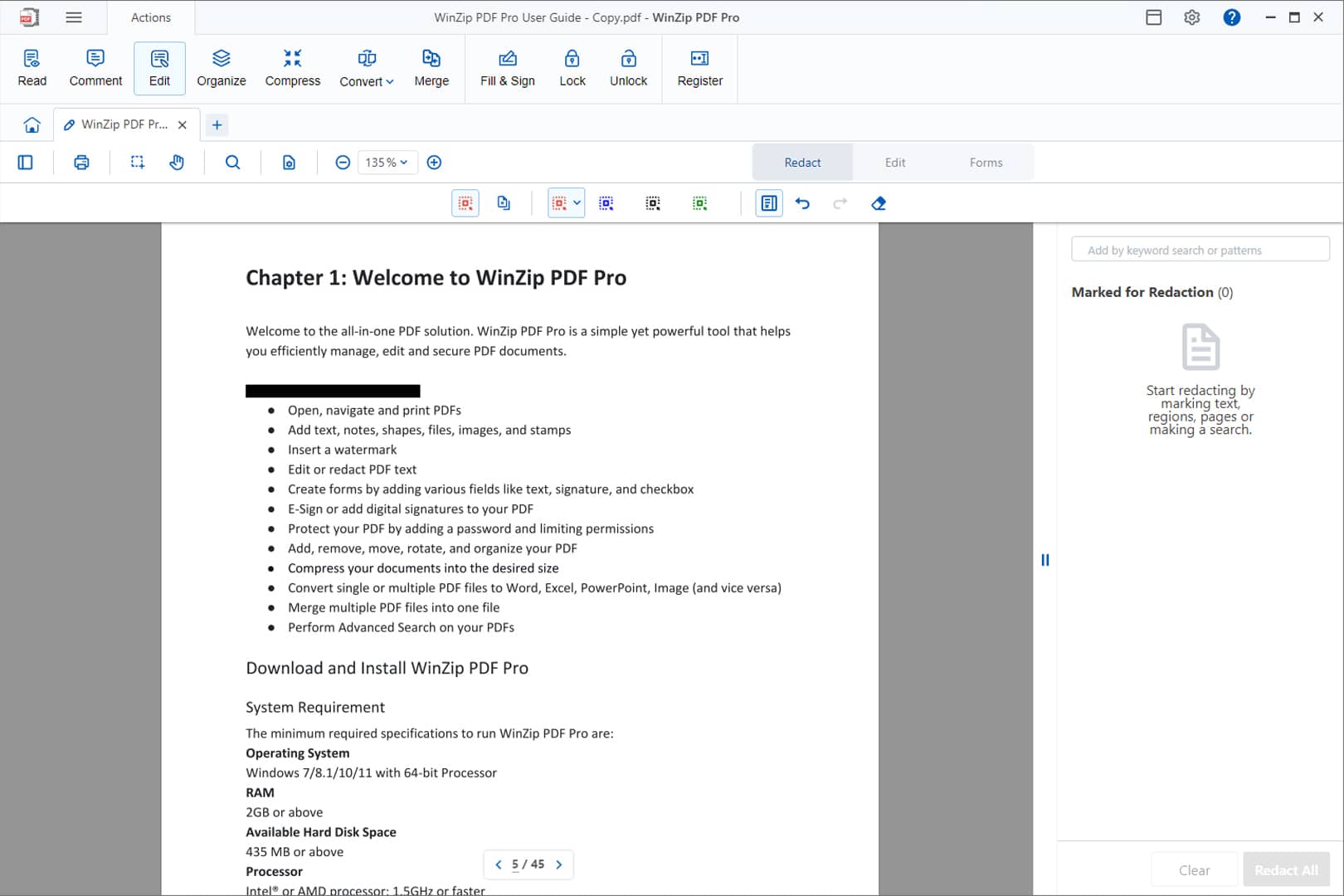Click the Compress tool
1344x896 pixels.
click(x=292, y=68)
